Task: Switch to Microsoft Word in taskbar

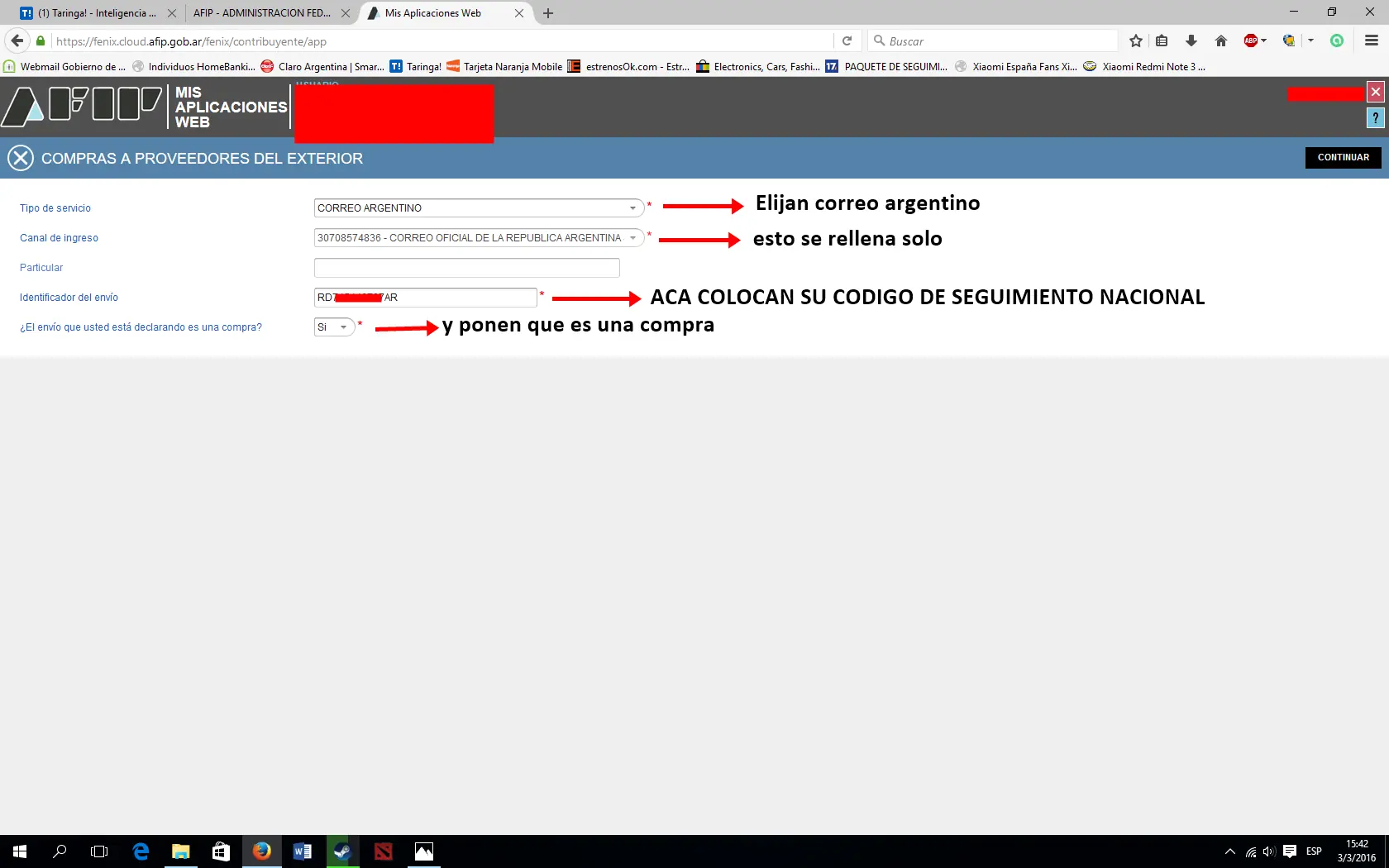Action: [x=302, y=851]
